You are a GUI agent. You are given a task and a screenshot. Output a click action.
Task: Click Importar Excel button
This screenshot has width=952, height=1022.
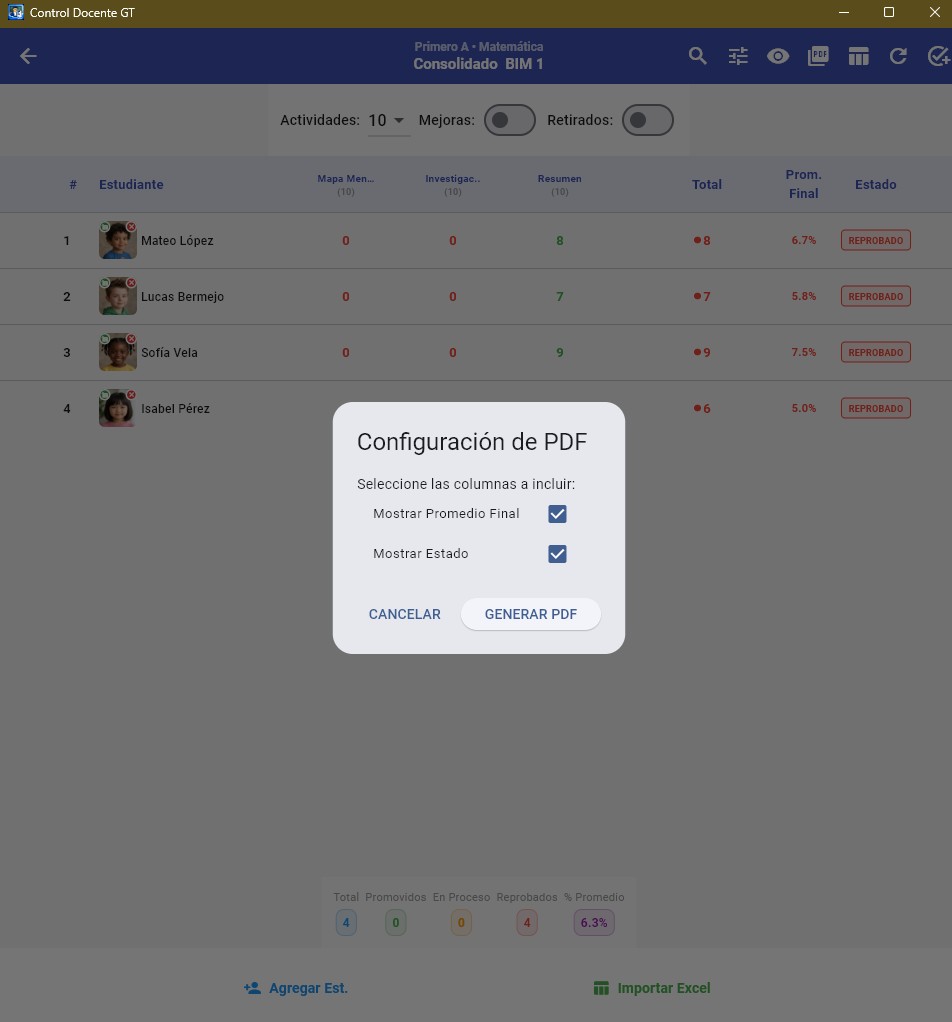pyautogui.click(x=652, y=988)
